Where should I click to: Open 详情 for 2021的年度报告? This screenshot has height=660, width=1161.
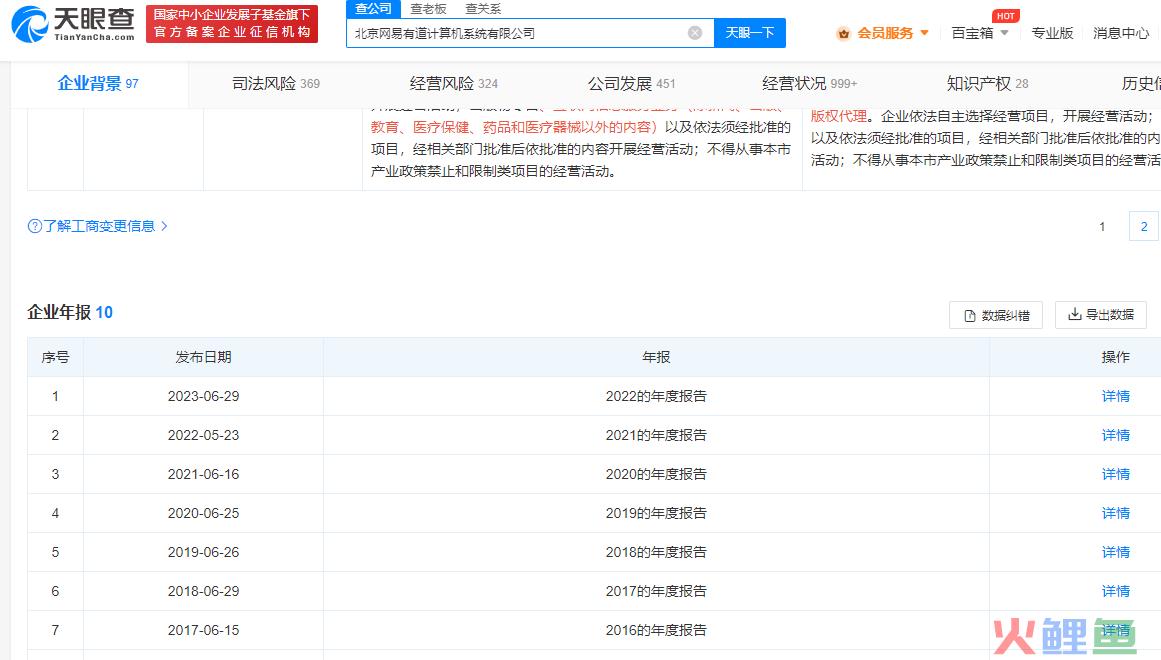[1116, 435]
